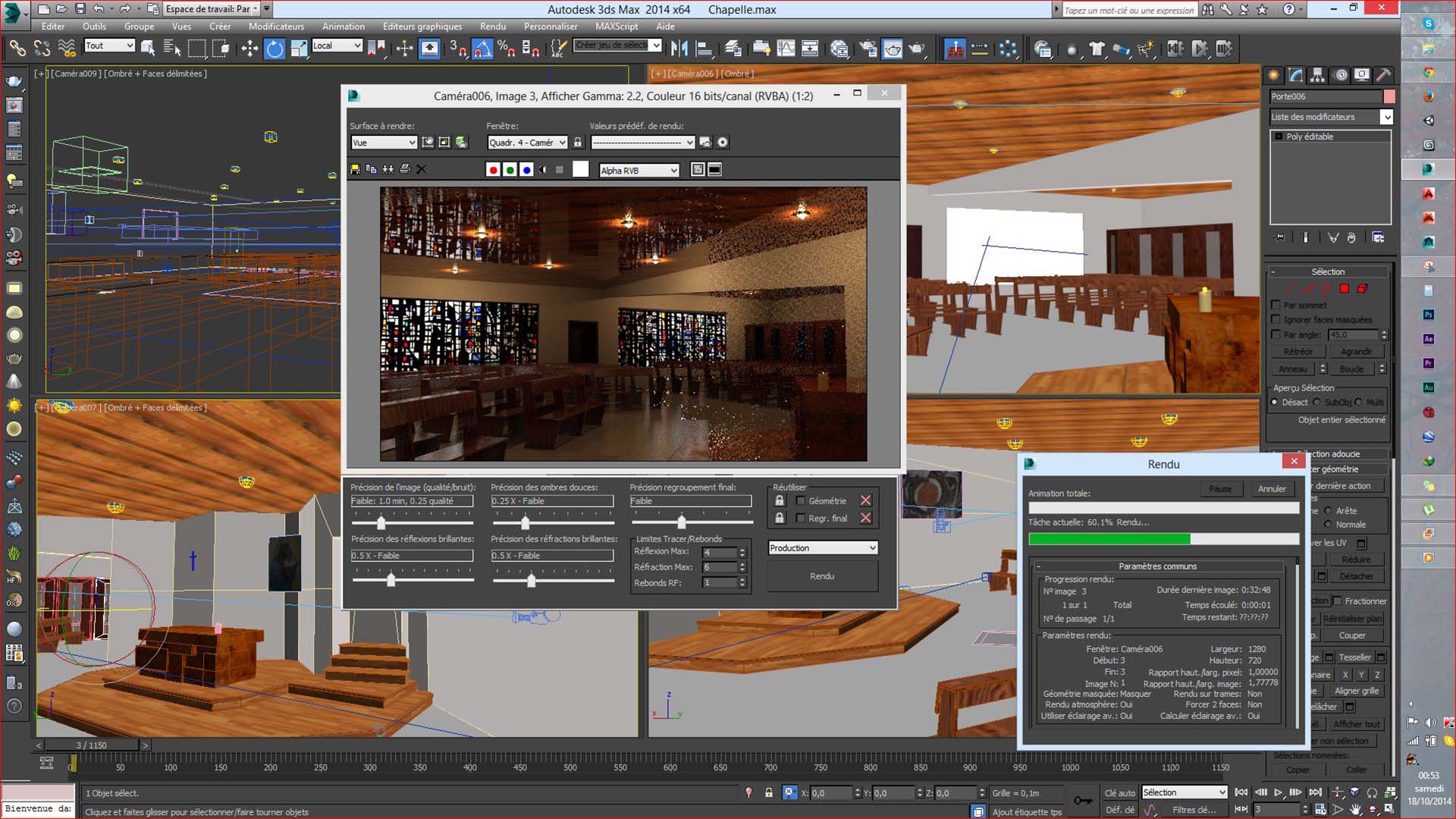Click the Select and Move tool
This screenshot has width=1456, height=819.
pos(249,49)
